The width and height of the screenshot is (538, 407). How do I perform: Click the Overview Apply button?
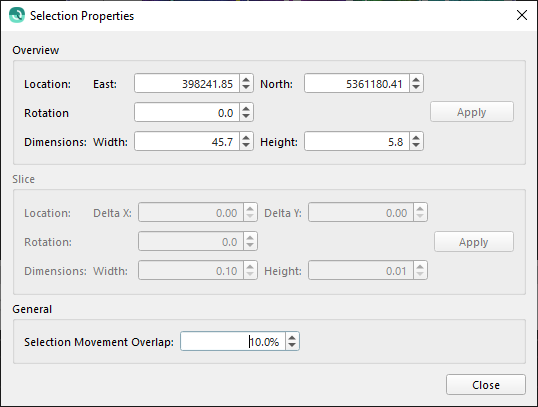[472, 112]
